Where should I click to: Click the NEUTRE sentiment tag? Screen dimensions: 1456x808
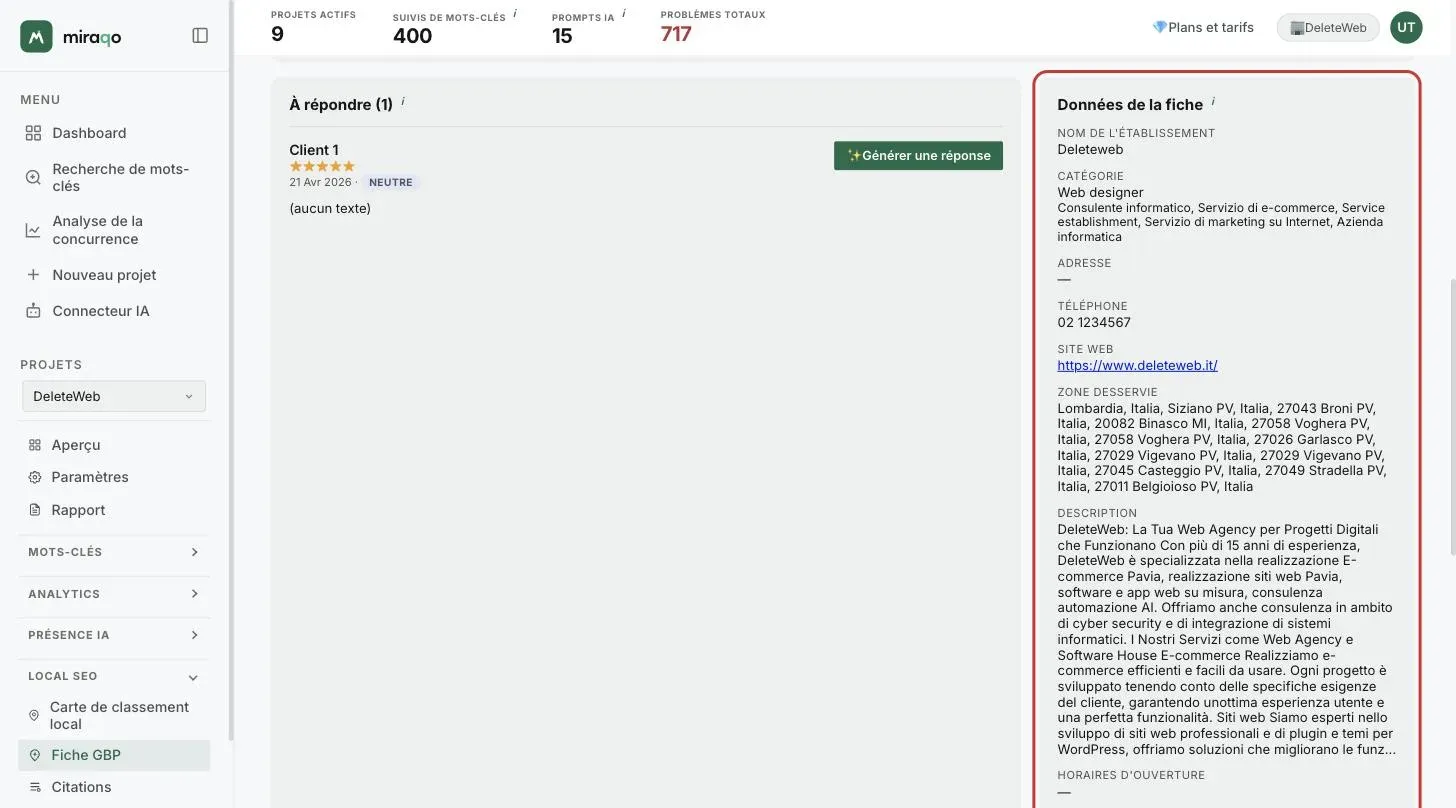pos(391,183)
